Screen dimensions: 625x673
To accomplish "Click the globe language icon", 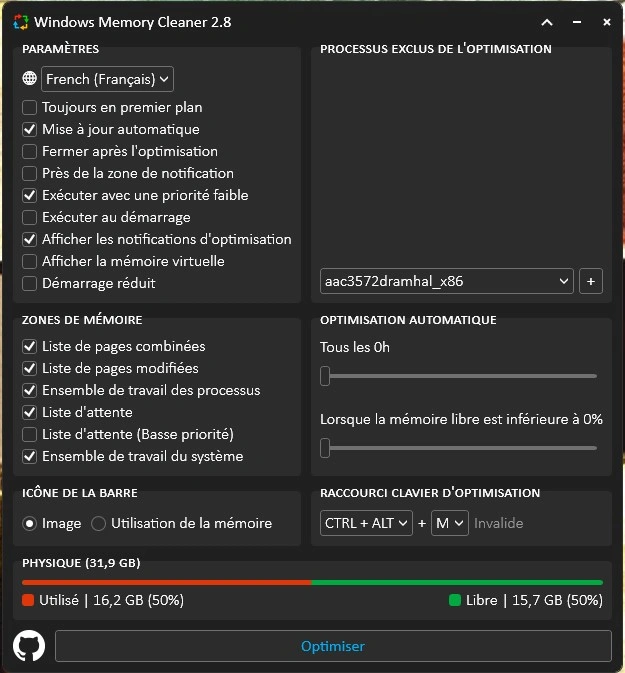I will pyautogui.click(x=30, y=78).
